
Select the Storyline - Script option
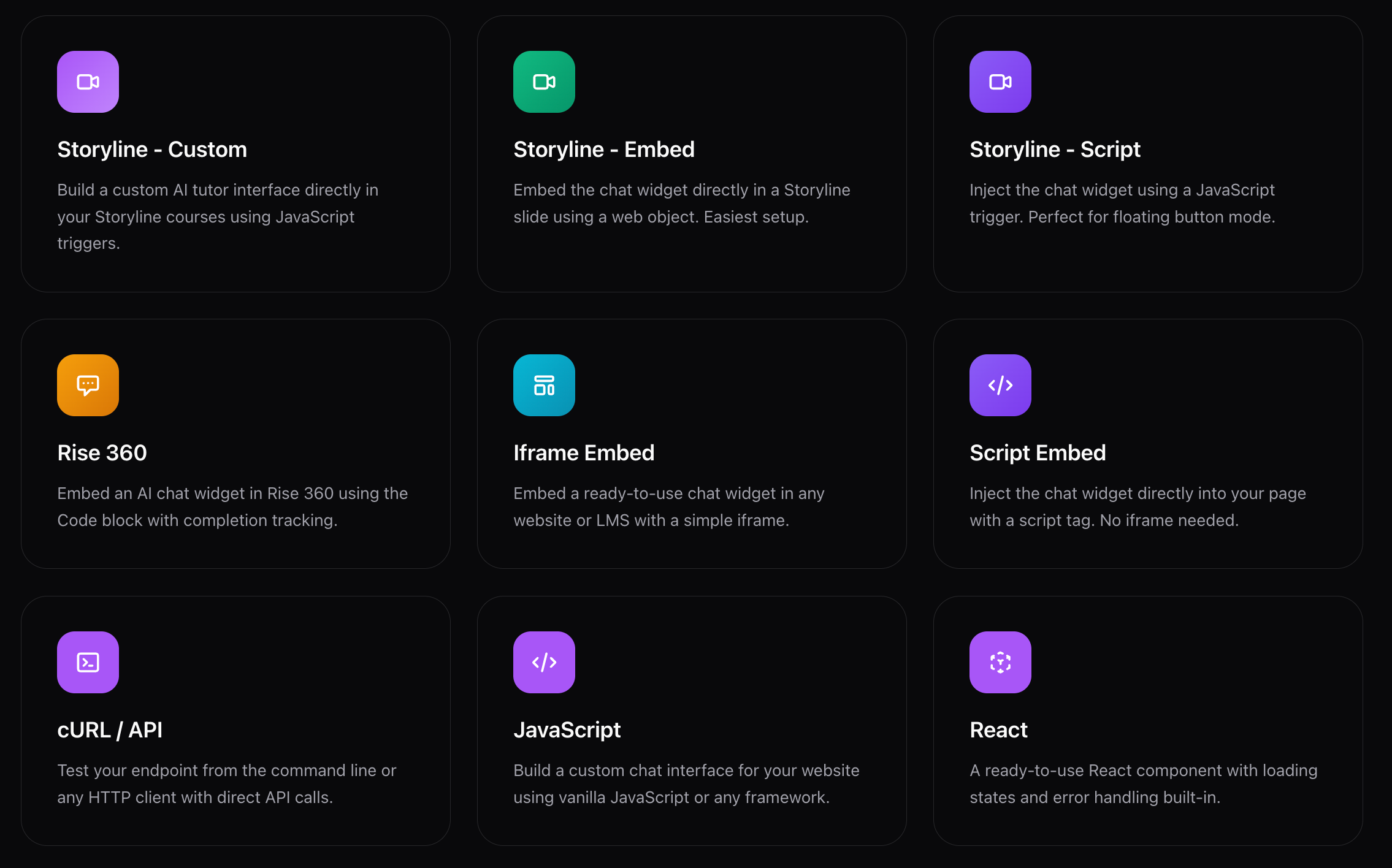coord(1147,153)
